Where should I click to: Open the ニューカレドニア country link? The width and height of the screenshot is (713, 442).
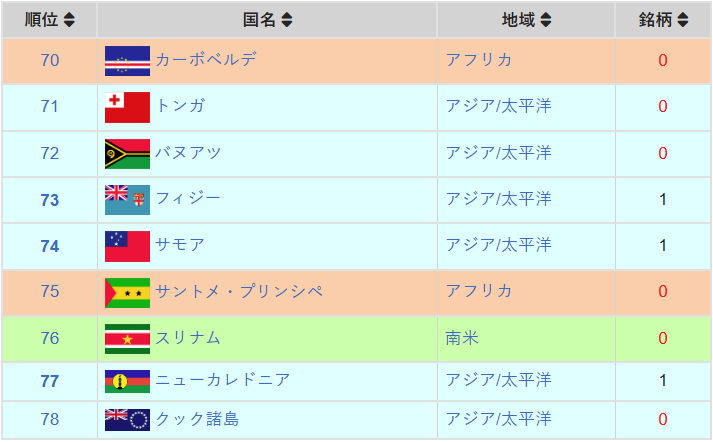[x=223, y=380]
